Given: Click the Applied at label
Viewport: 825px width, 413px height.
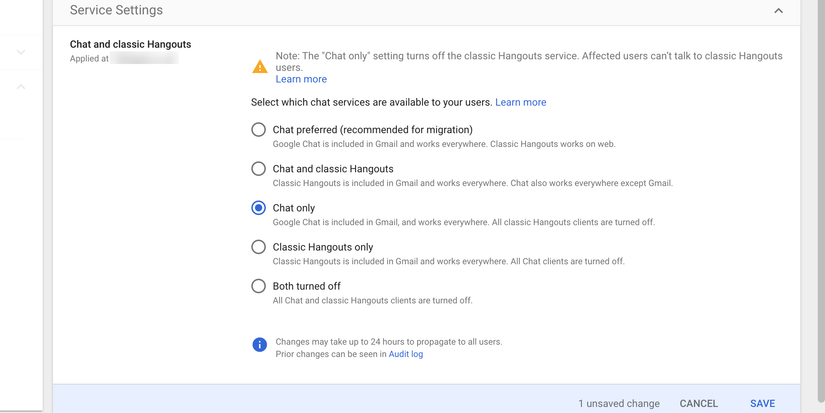Looking at the screenshot, I should [x=89, y=58].
